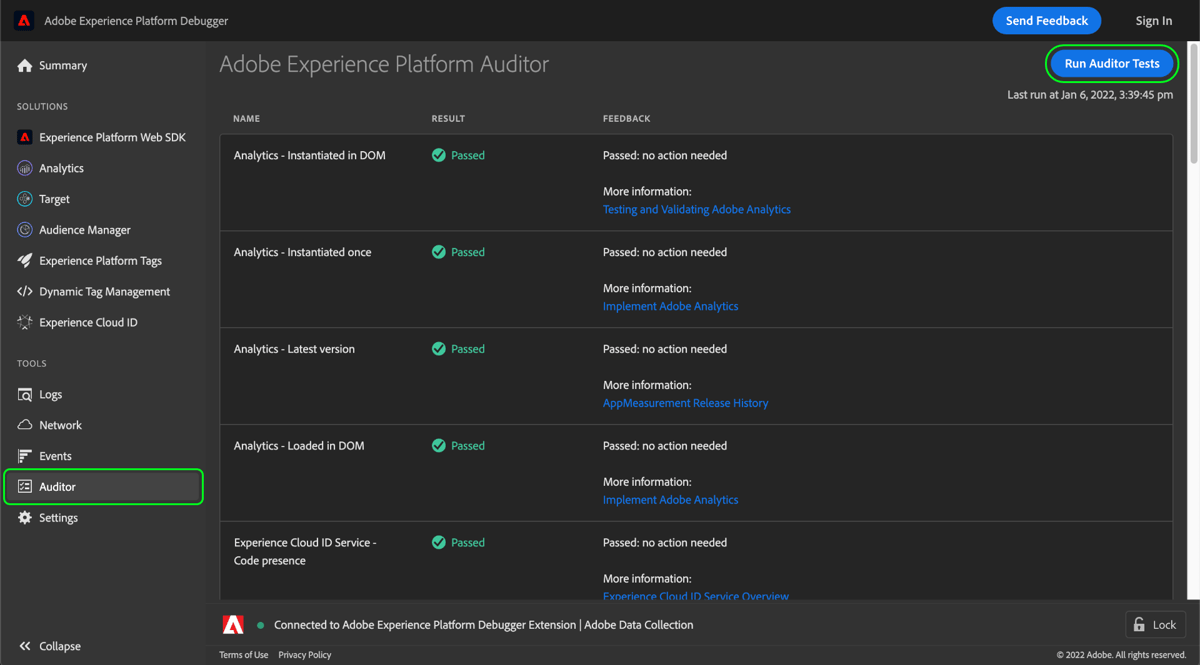Click the Send Feedback button
1200x665 pixels.
[x=1046, y=20]
